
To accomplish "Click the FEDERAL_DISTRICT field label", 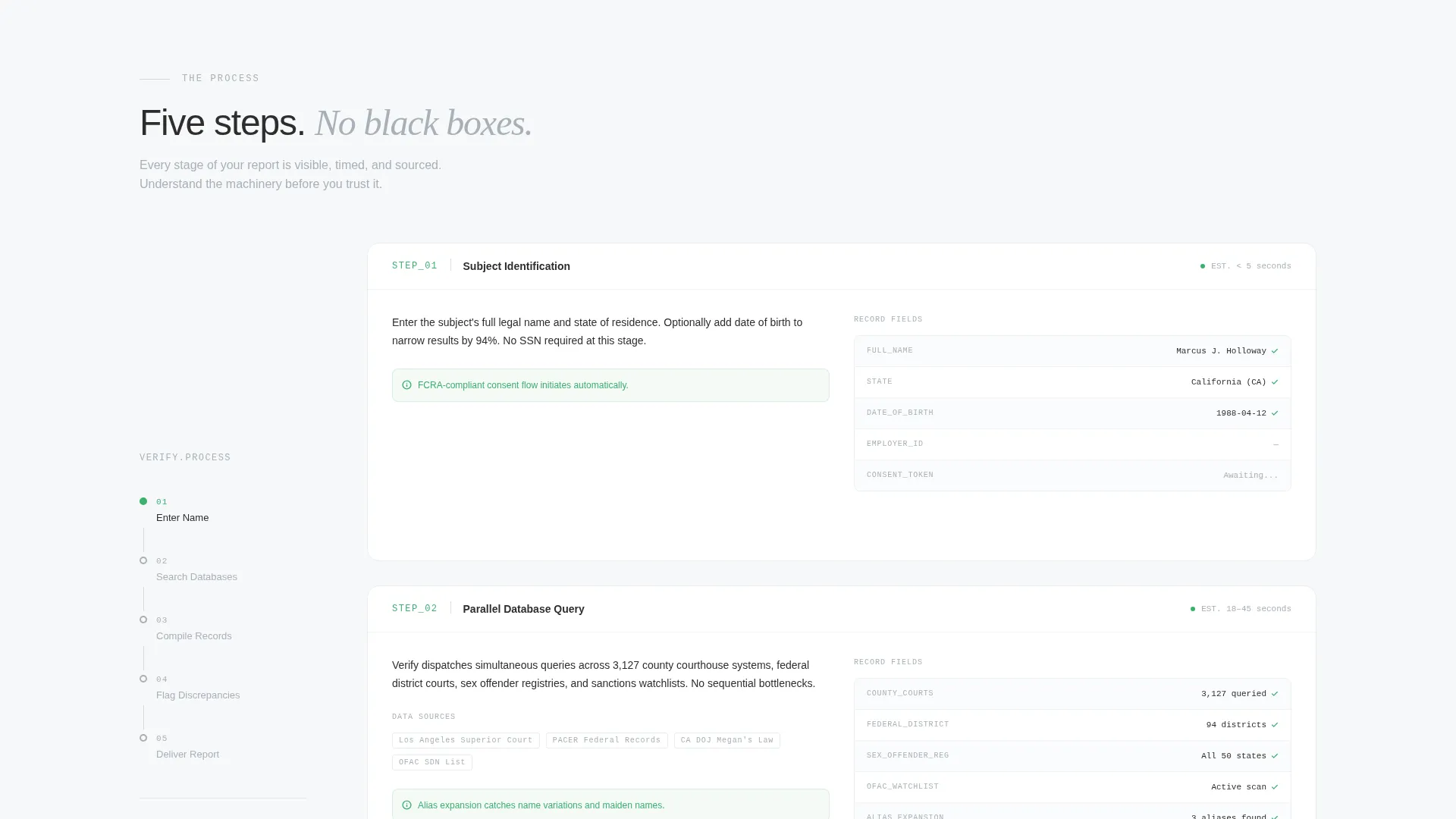I will 908,725.
